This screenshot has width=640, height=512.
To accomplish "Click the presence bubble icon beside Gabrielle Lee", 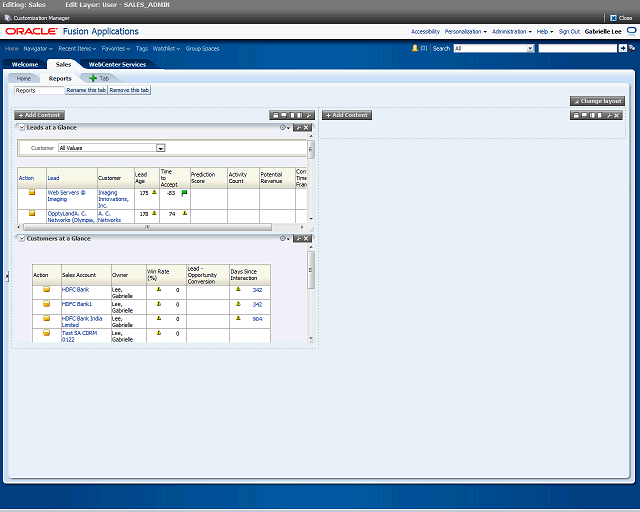I will [x=631, y=31].
